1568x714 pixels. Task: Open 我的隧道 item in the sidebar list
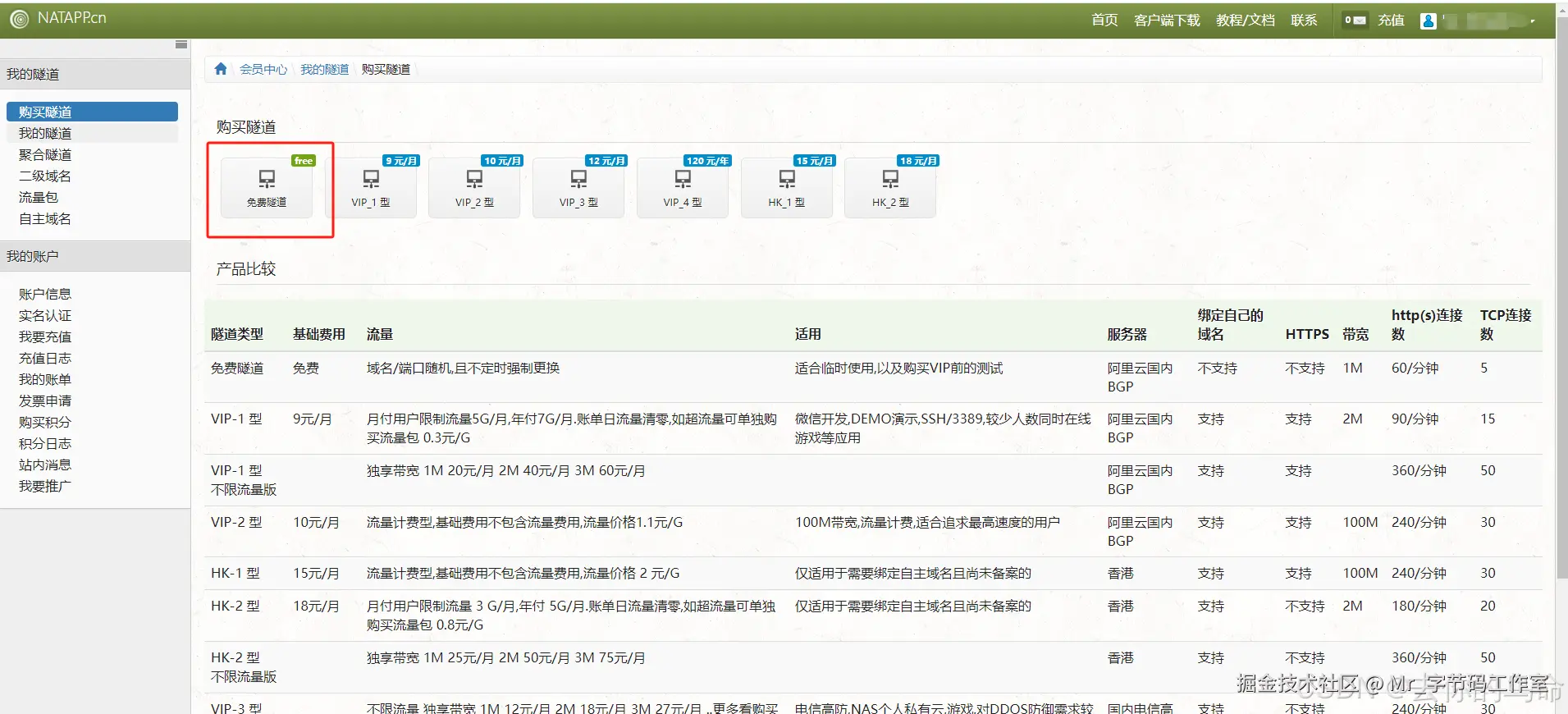point(92,133)
